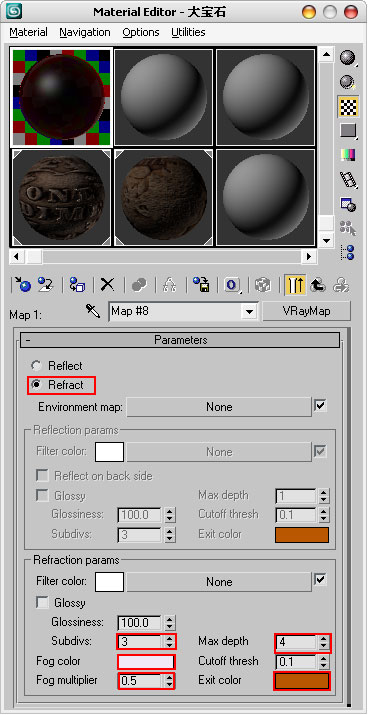Click the Refraction Subdivs value field
Screen dimensions: 368x715
[140, 642]
